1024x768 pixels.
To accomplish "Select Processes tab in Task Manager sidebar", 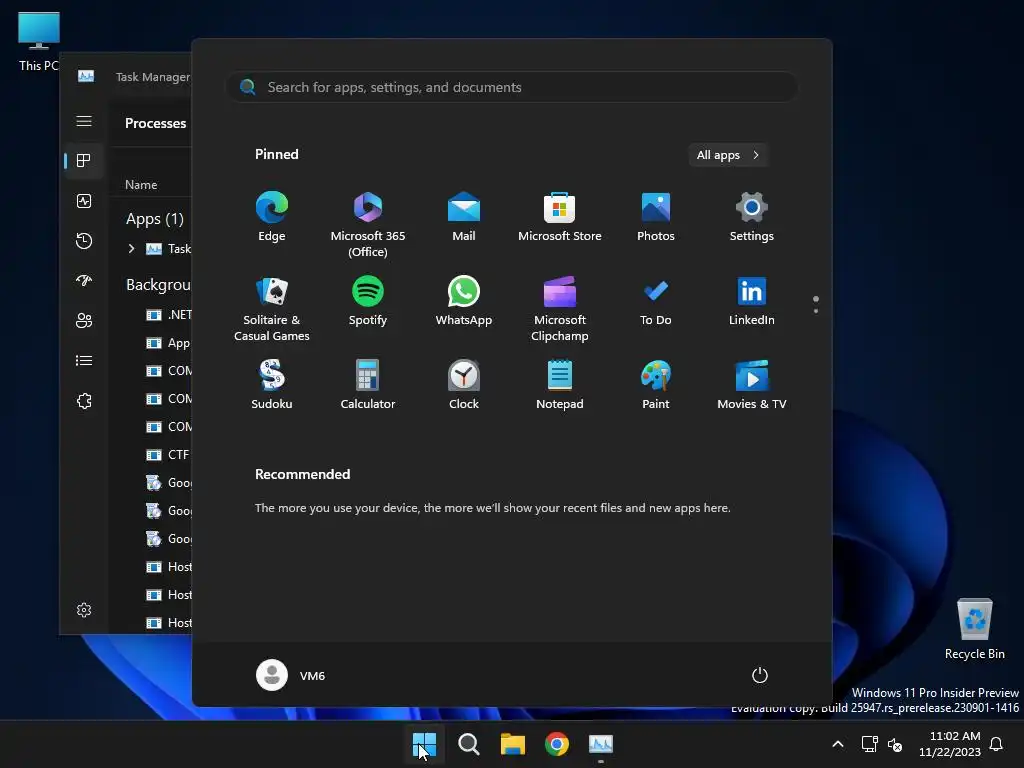I will pyautogui.click(x=84, y=161).
